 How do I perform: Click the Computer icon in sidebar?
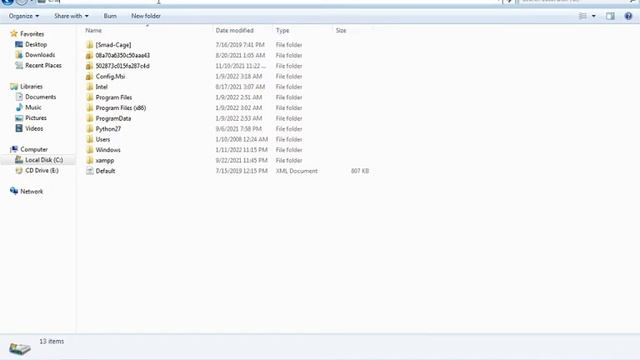(14, 149)
